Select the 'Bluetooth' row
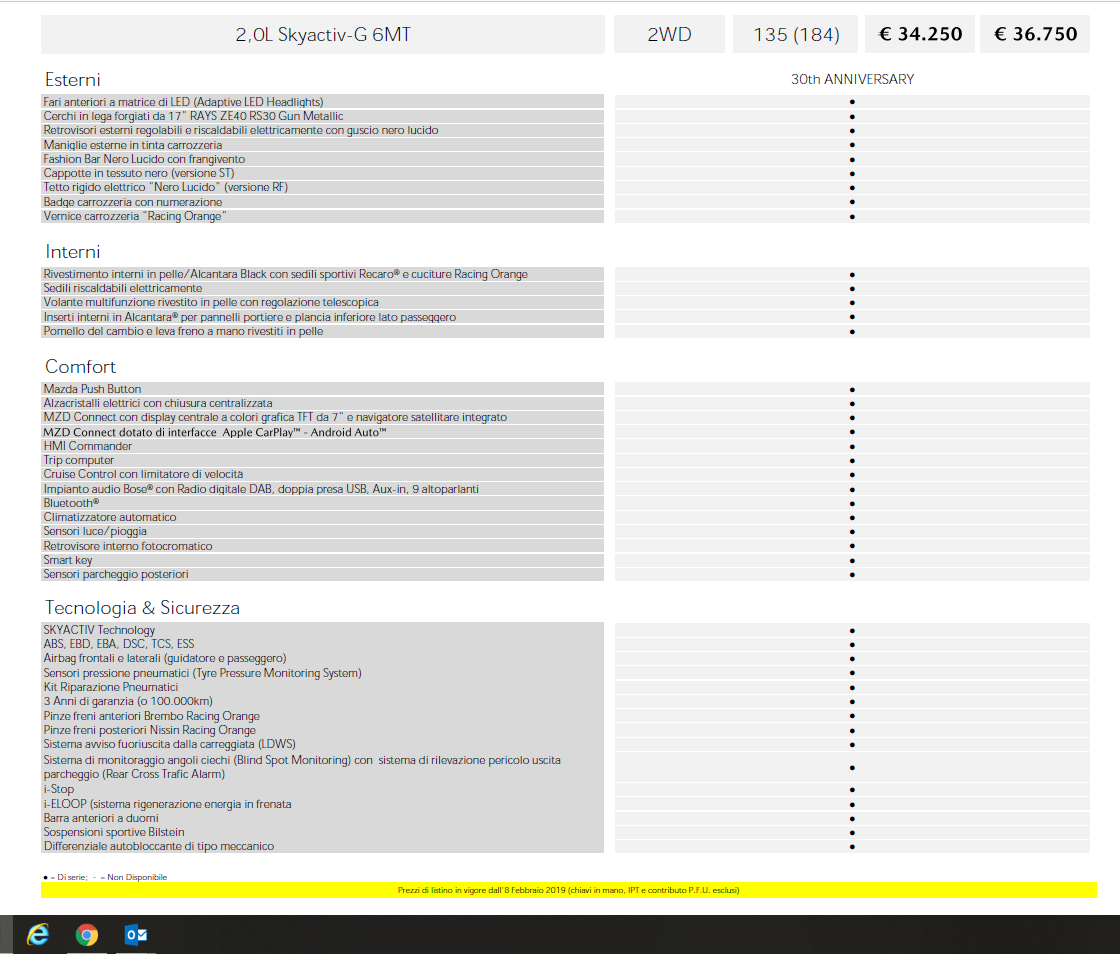The width and height of the screenshot is (1120, 954). pyautogui.click(x=322, y=503)
